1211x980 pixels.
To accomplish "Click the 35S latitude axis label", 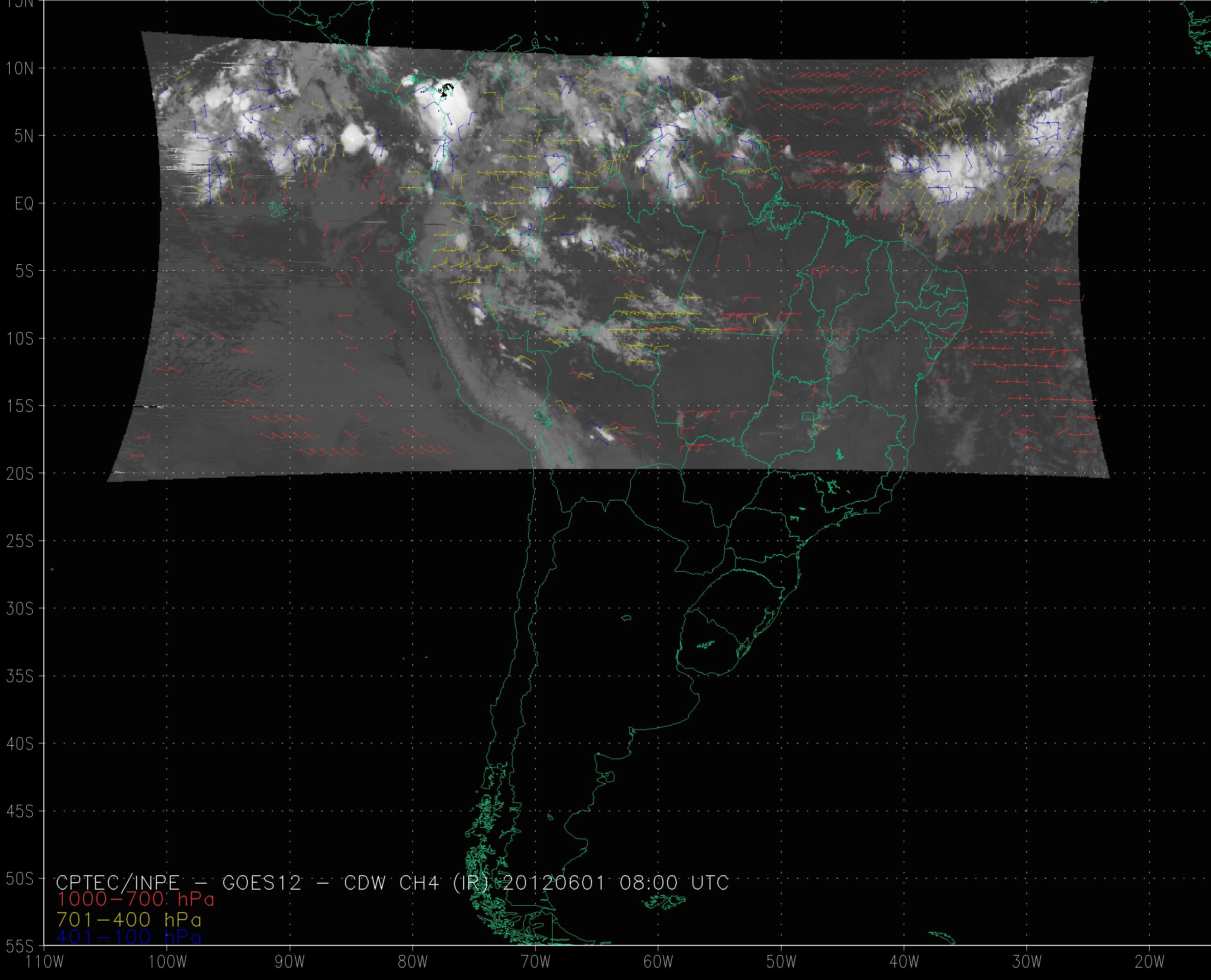I will click(x=20, y=676).
